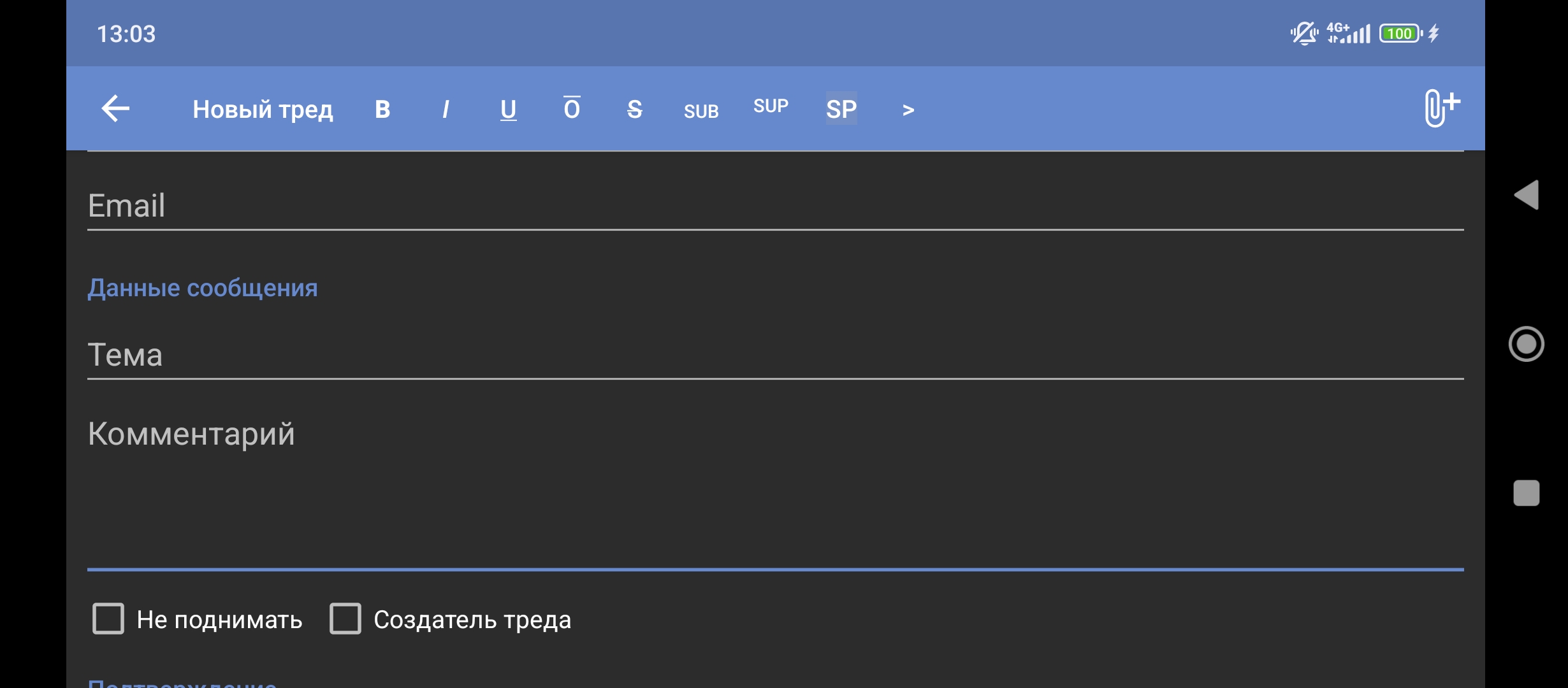Image resolution: width=1568 pixels, height=688 pixels.
Task: Insert spoiler tag with SP button
Action: pyautogui.click(x=841, y=109)
